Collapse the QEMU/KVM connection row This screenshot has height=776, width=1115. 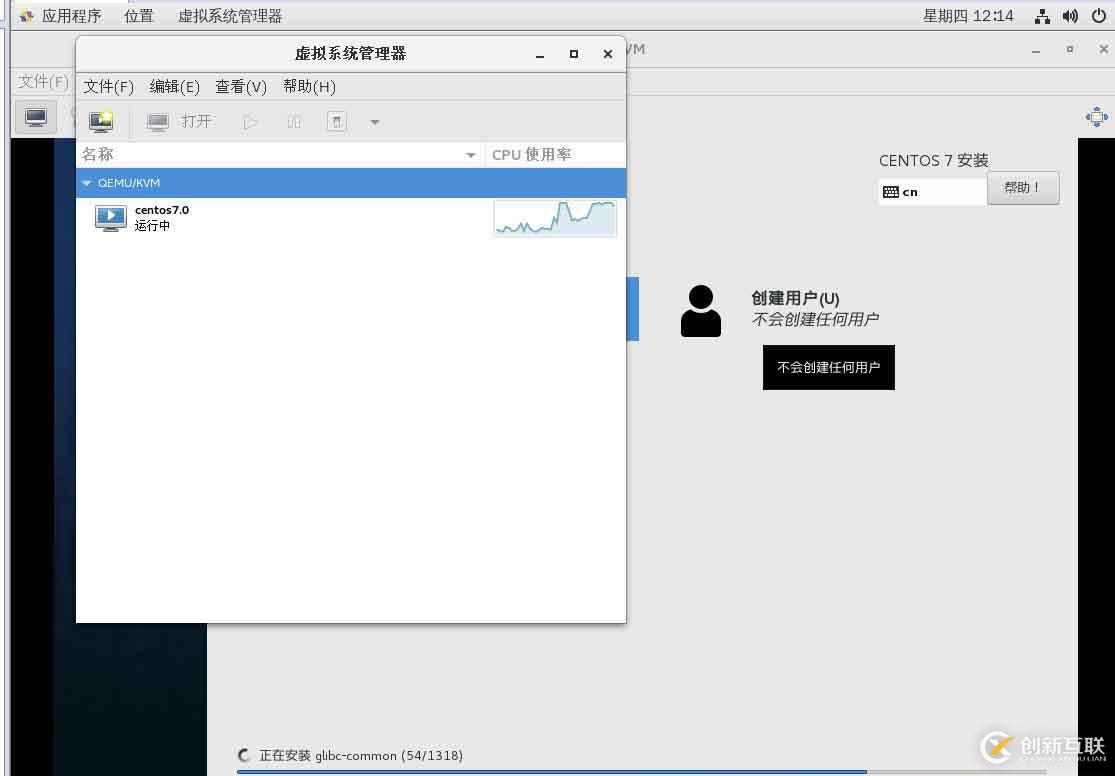point(87,184)
